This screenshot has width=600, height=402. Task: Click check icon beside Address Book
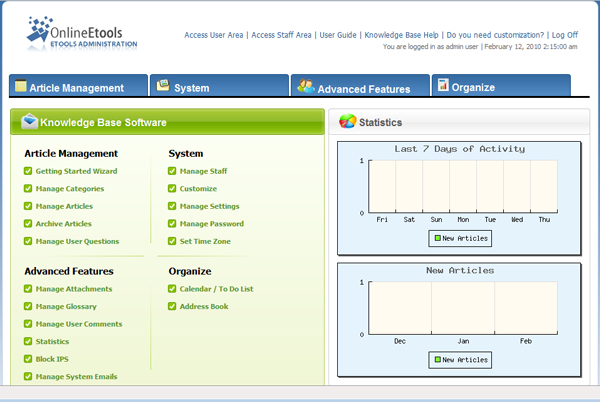click(172, 306)
